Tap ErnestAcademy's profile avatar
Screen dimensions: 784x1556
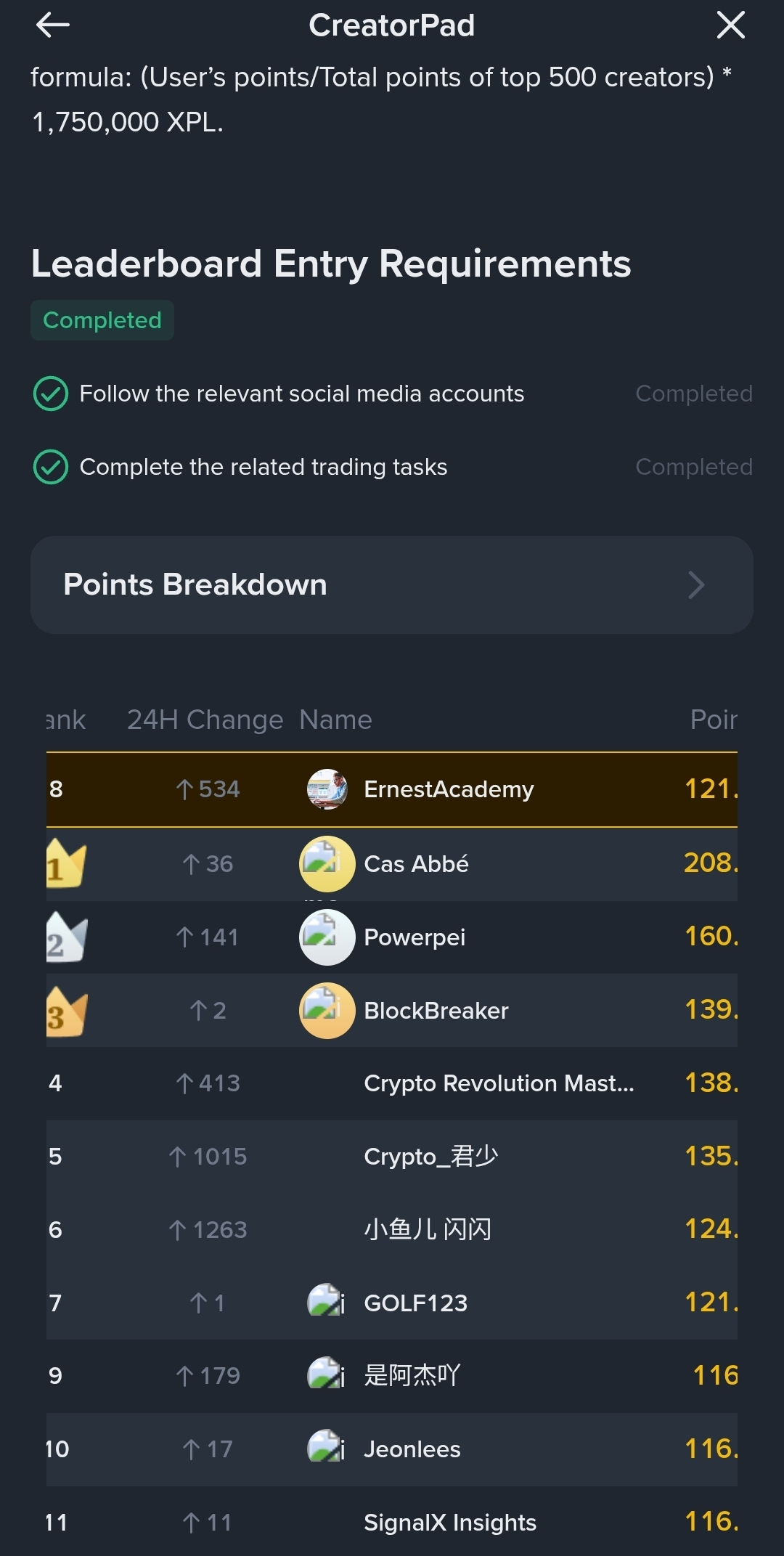tap(327, 789)
